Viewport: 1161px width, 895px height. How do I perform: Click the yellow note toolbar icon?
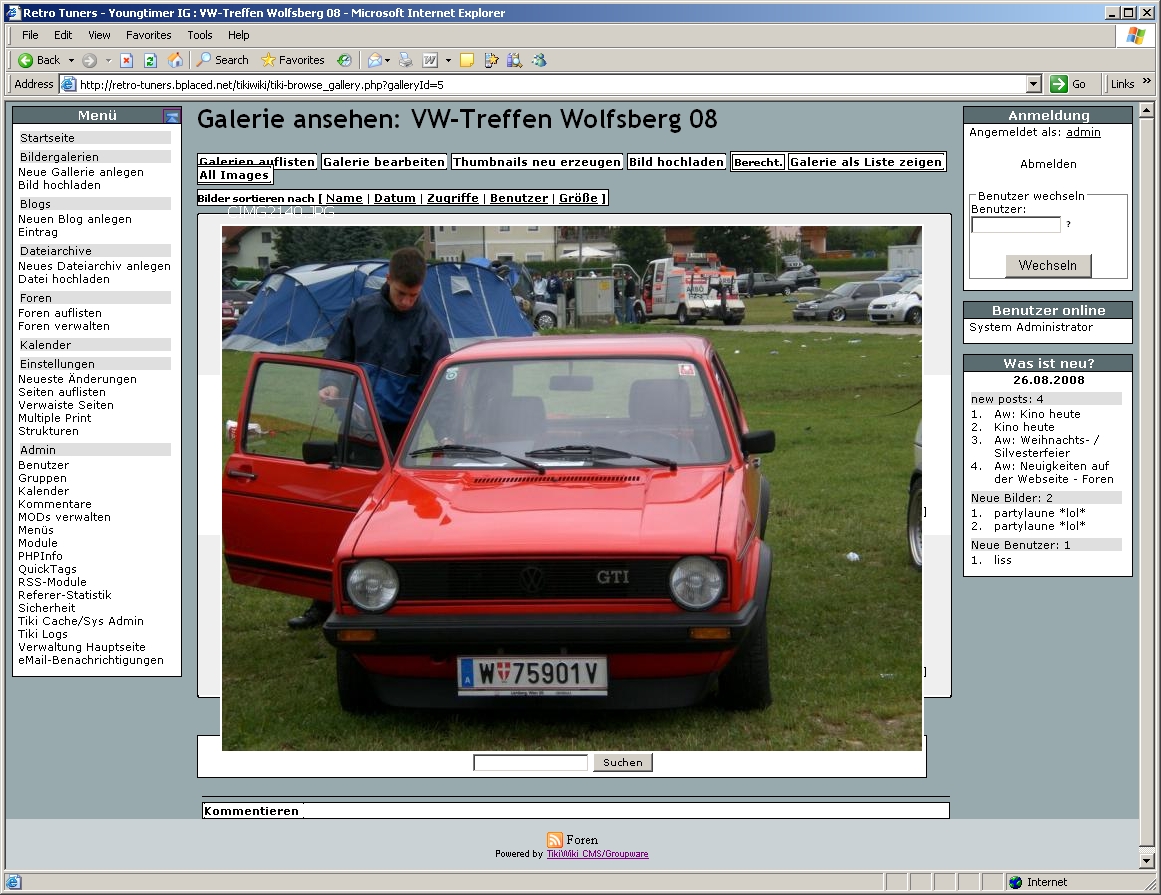466,60
